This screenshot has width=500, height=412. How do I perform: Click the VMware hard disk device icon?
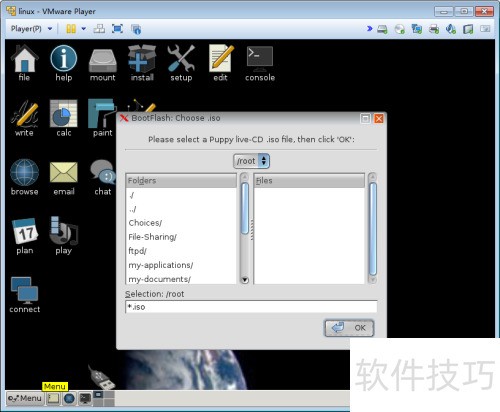[x=382, y=29]
